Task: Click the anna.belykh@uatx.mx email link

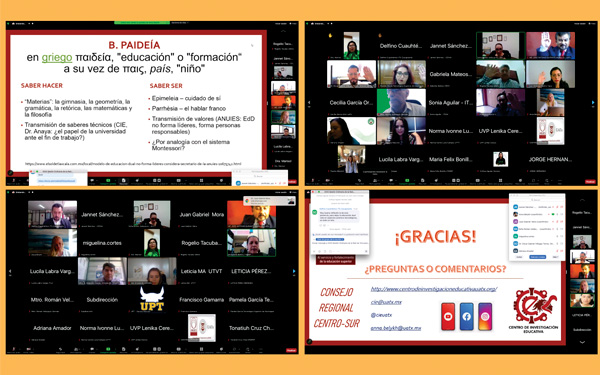Action: pyautogui.click(x=396, y=328)
